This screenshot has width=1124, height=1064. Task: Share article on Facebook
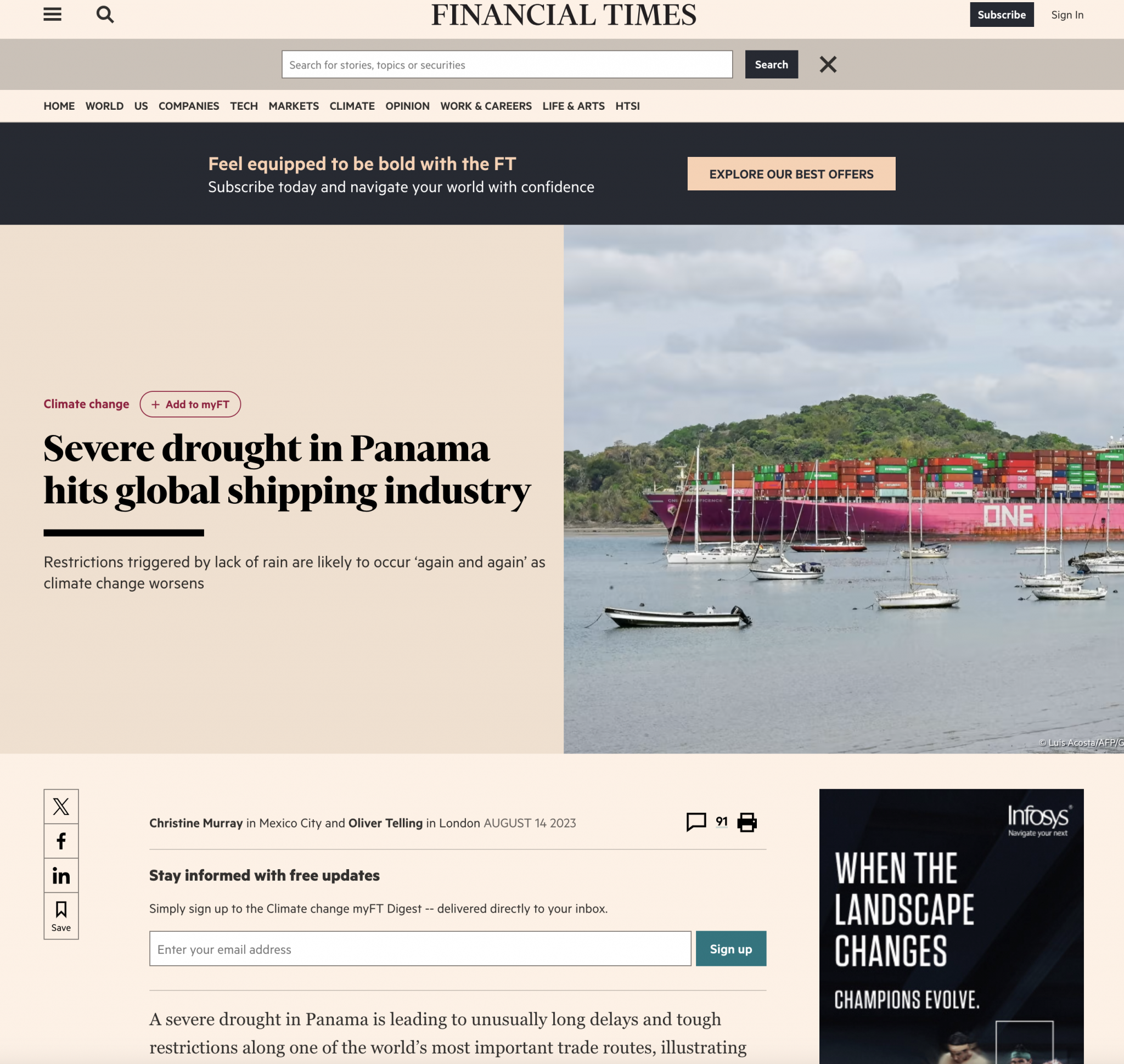(x=61, y=841)
